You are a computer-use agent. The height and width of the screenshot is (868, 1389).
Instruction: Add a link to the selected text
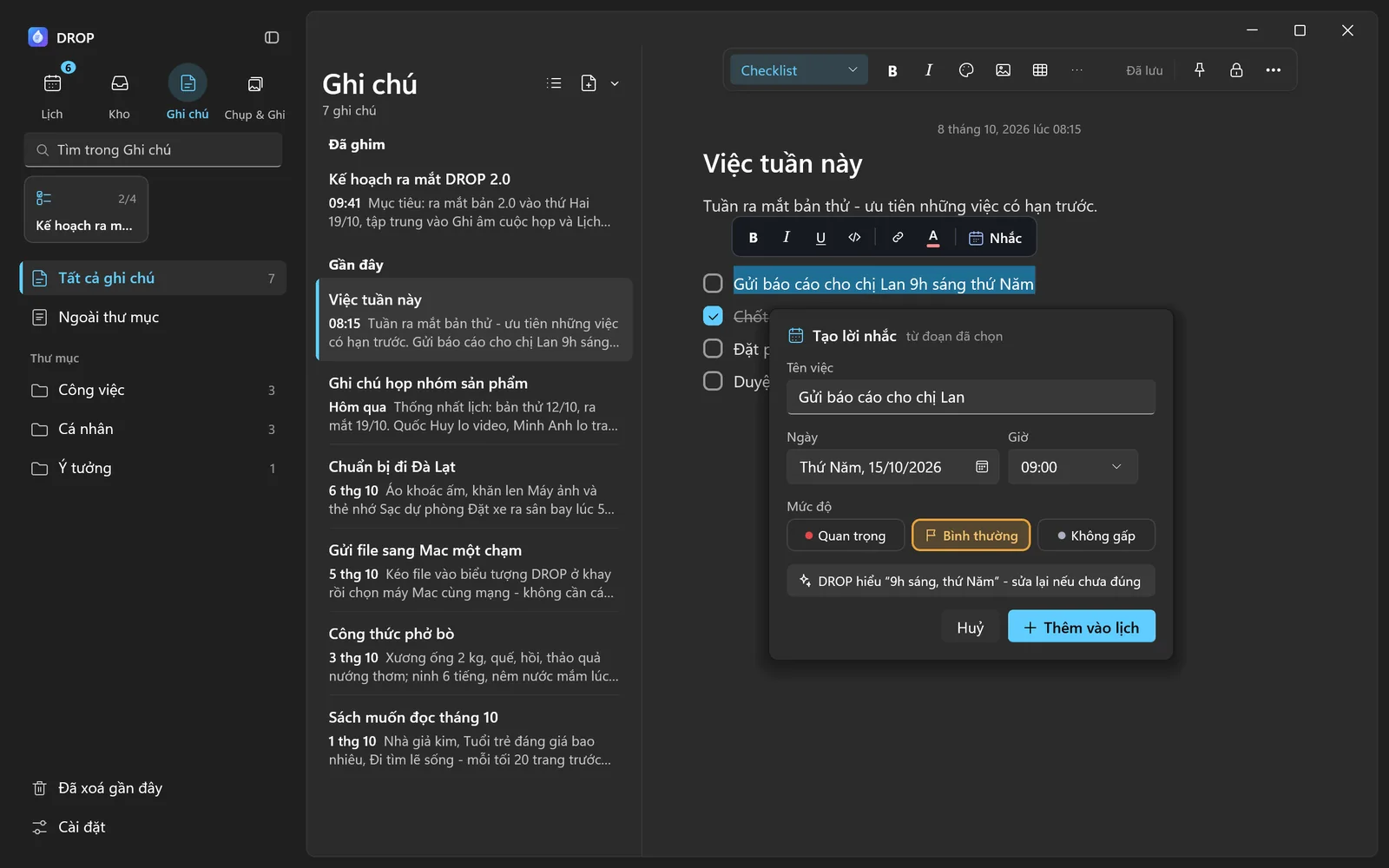(x=898, y=237)
